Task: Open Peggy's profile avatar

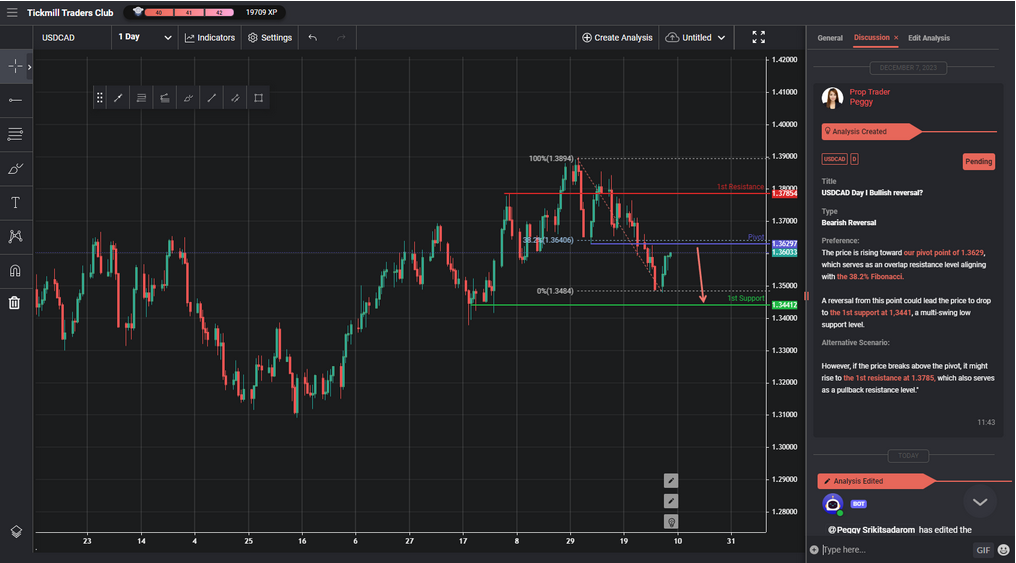Action: [832, 97]
